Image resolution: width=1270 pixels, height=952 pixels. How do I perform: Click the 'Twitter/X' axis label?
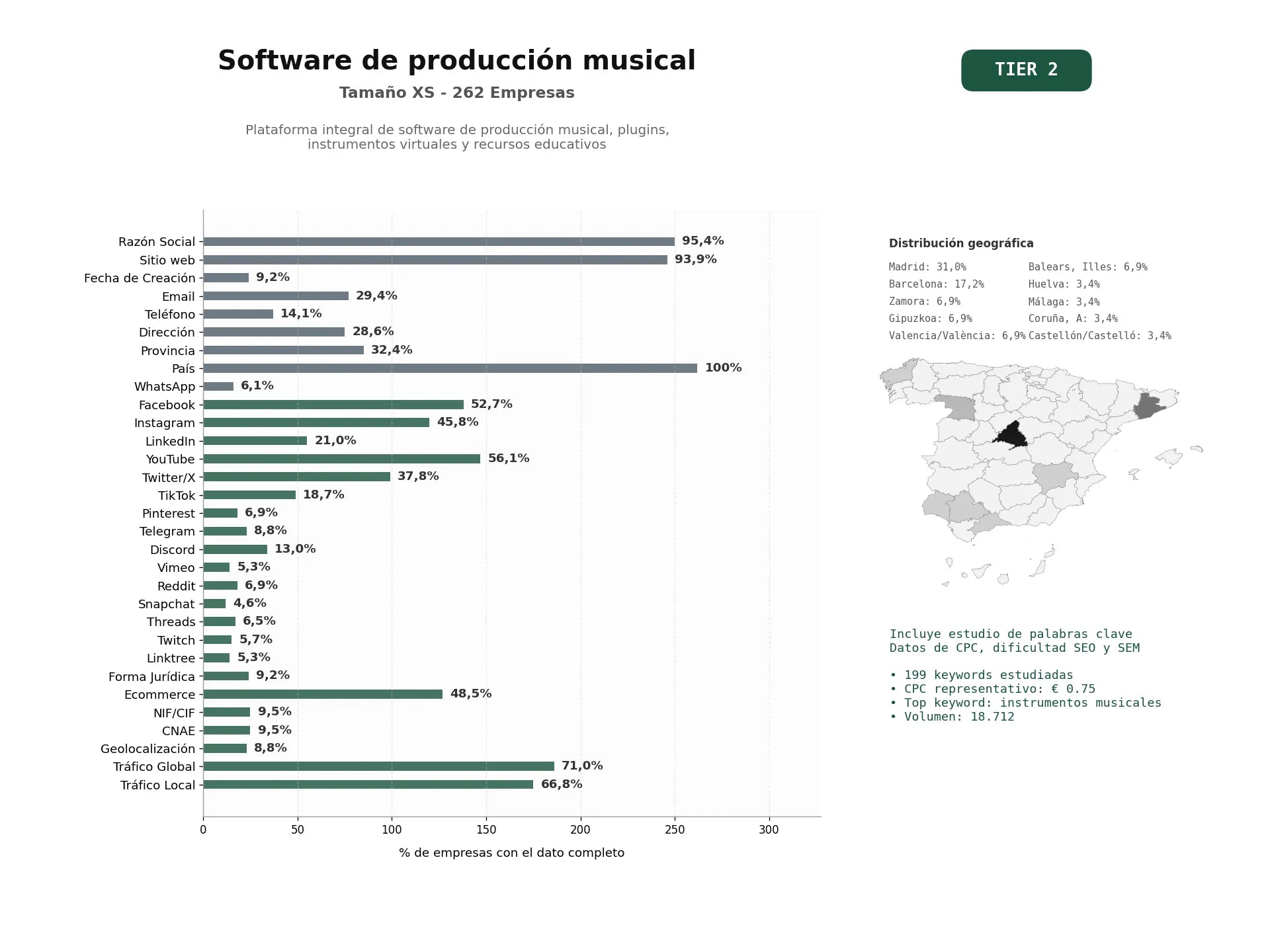tap(169, 478)
